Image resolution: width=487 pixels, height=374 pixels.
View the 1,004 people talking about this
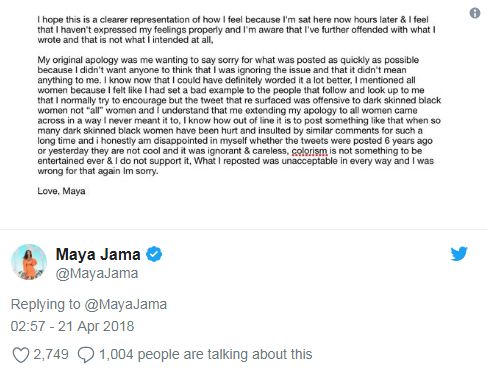point(205,354)
